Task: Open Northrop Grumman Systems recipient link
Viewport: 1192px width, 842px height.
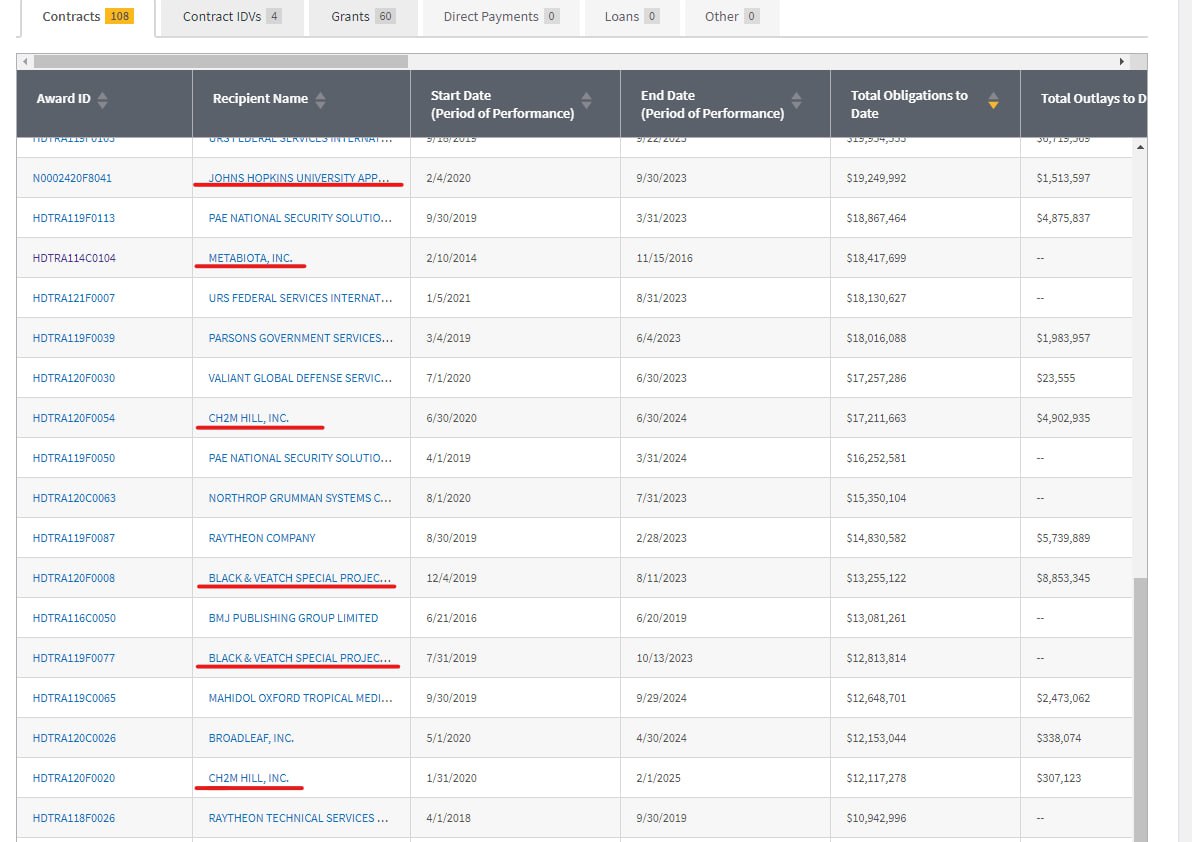Action: (x=300, y=499)
